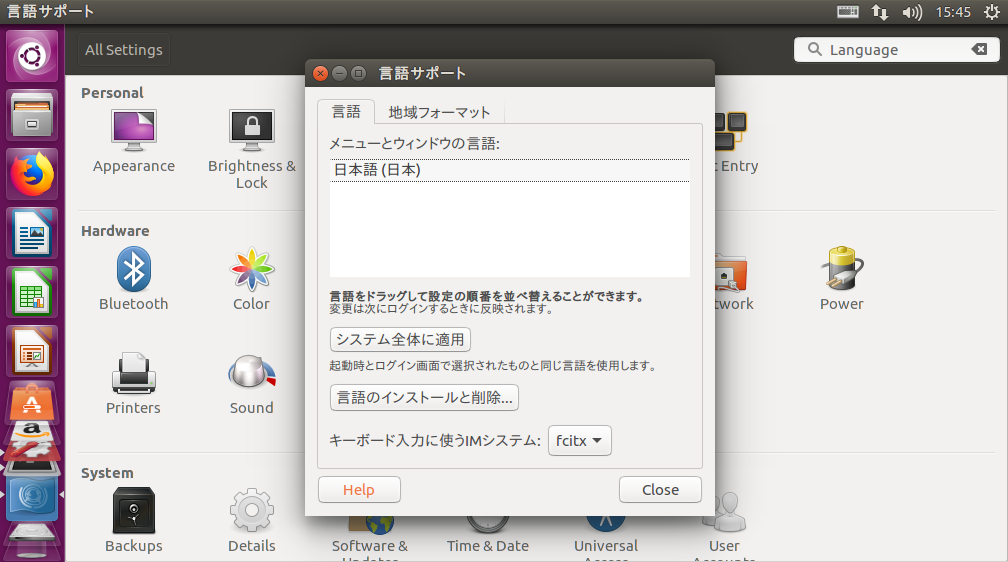Switch to the 地域フォーマット tab

point(439,113)
